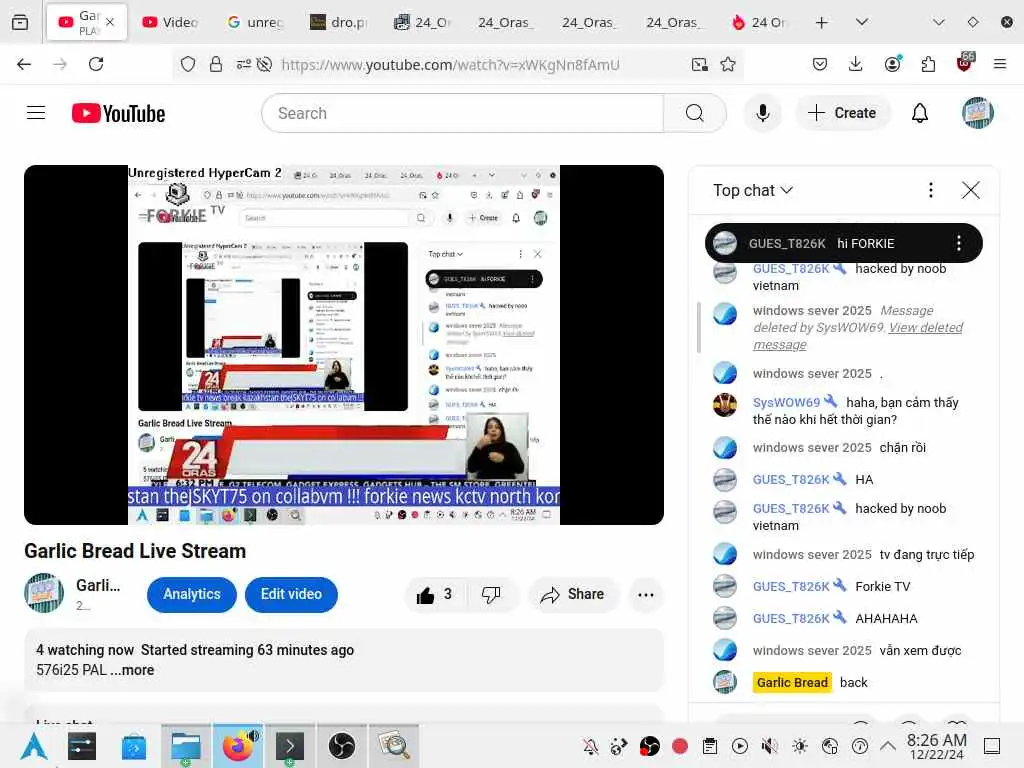The height and width of the screenshot is (768, 1024).
Task: Open the notifications bell
Action: (920, 113)
